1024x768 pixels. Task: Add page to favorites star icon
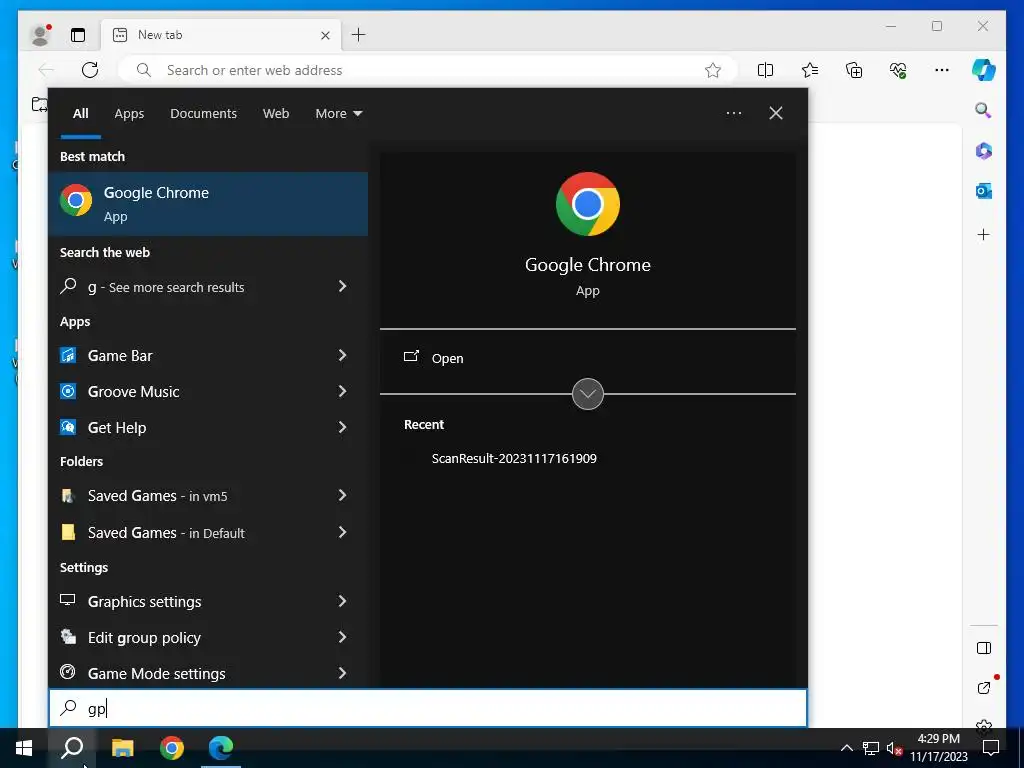coord(712,70)
